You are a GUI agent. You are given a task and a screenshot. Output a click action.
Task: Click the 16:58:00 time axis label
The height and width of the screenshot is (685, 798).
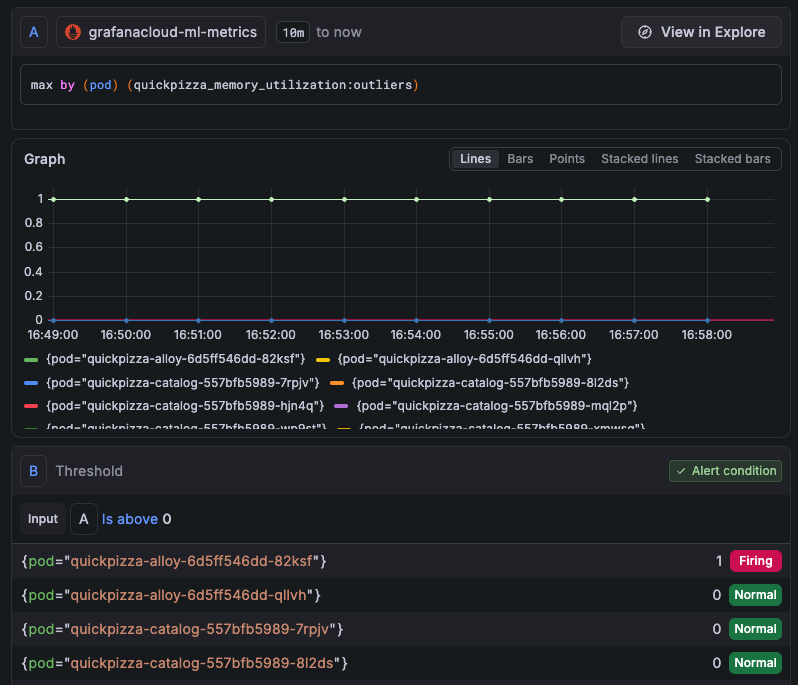[x=706, y=335]
